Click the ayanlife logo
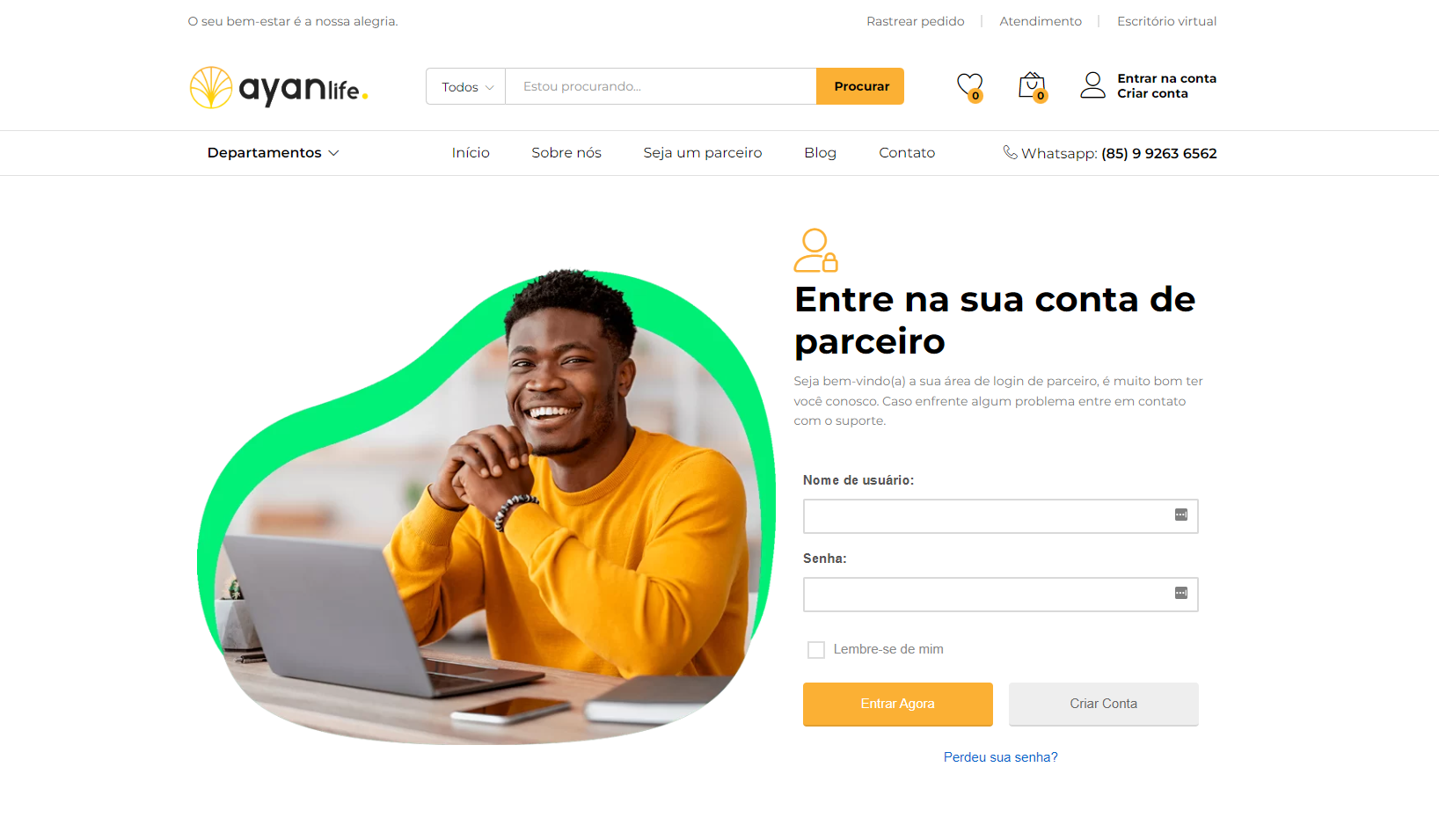 point(279,87)
